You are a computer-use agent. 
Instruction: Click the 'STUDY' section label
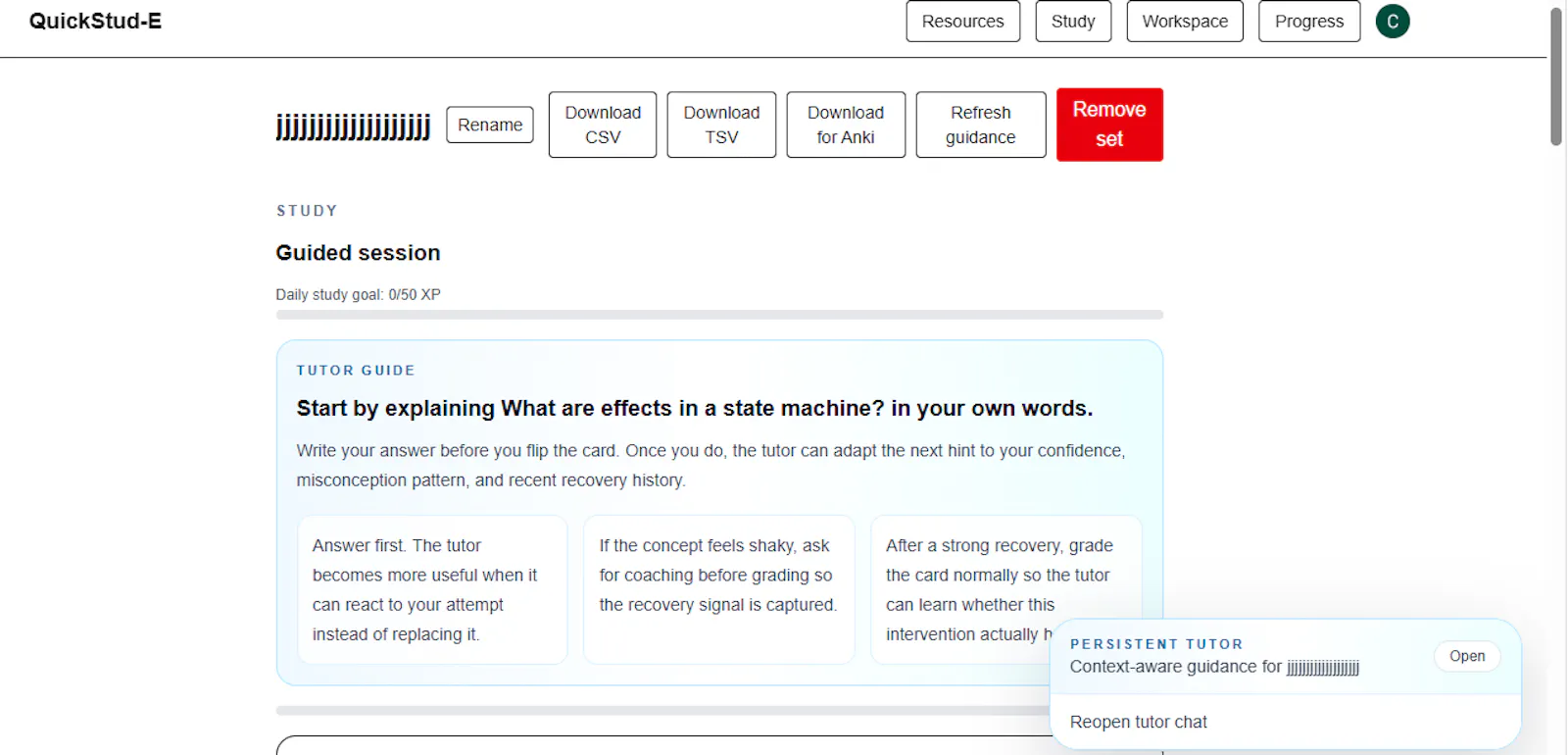coord(307,211)
